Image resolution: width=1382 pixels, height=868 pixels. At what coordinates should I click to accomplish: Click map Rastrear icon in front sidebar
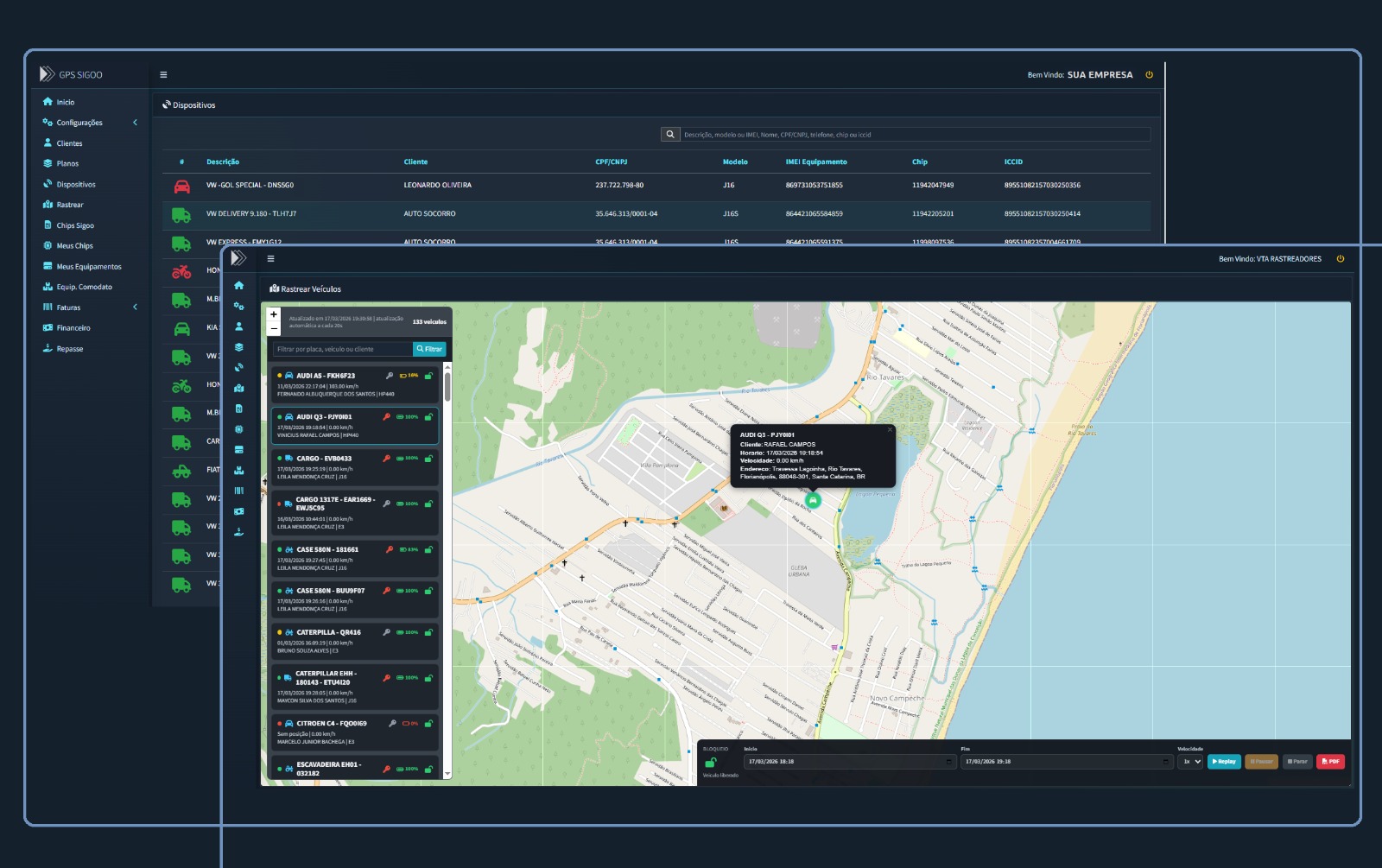(239, 388)
